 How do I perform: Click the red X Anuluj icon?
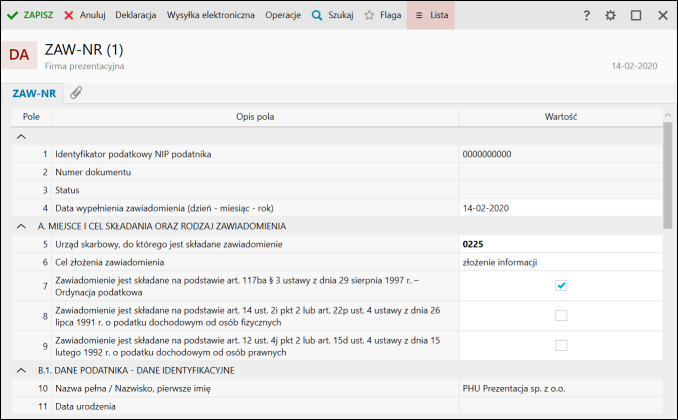point(68,16)
